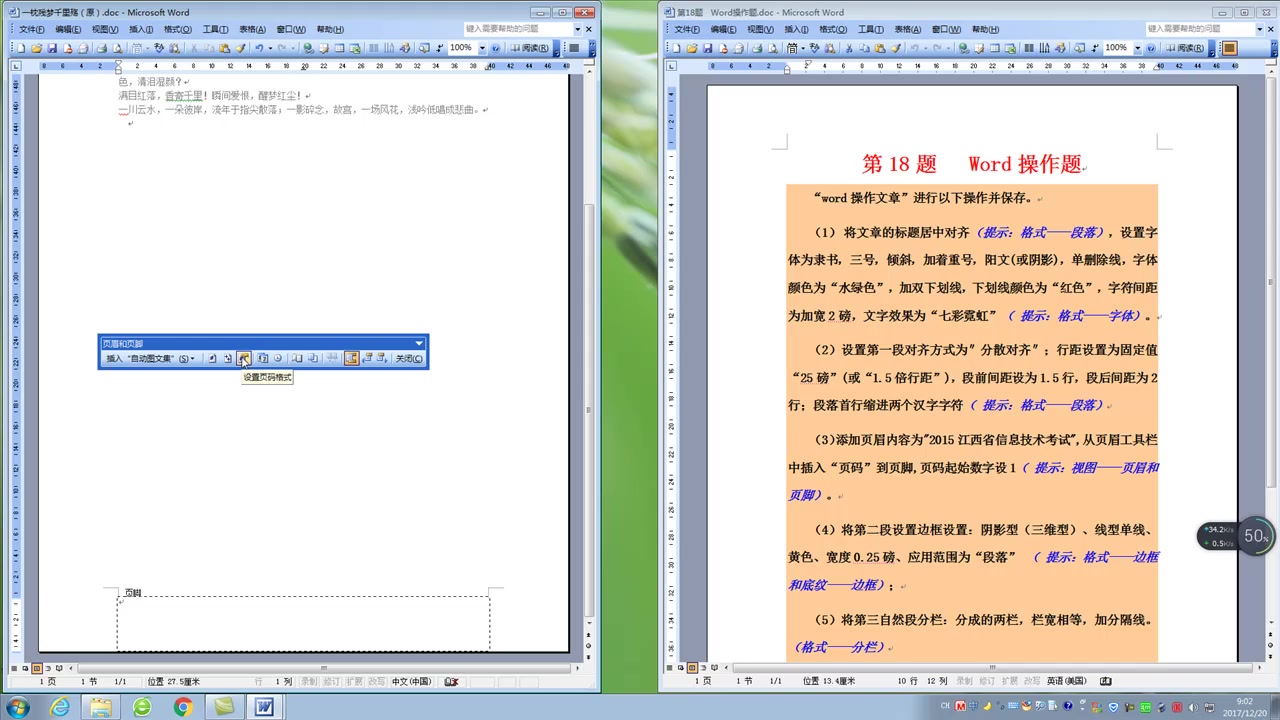Click Show Previous header/footer icon
This screenshot has height=720, width=1280.
point(367,358)
